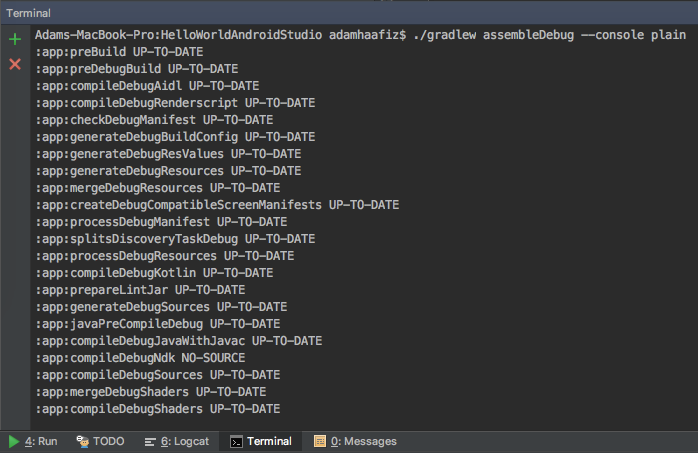Click the compileDebugRenderscript task line
Viewport: 698px width, 453px height.
(x=175, y=103)
